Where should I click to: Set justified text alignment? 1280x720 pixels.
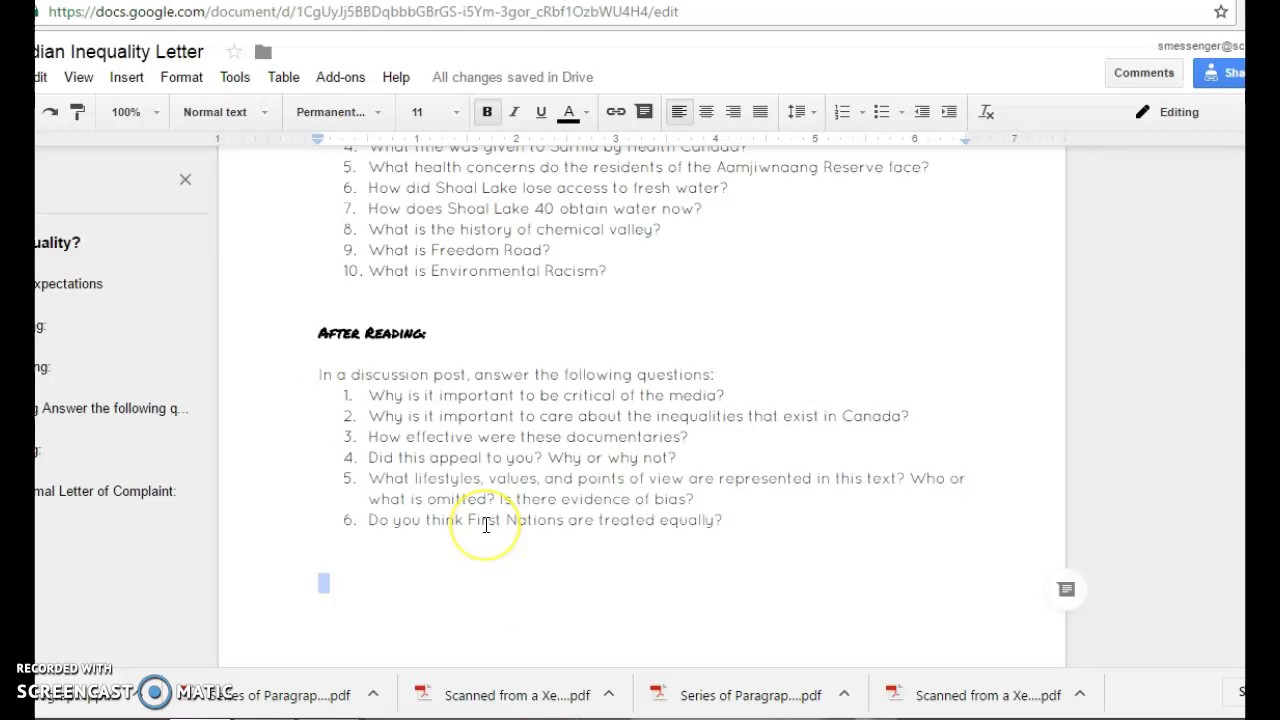tap(760, 112)
